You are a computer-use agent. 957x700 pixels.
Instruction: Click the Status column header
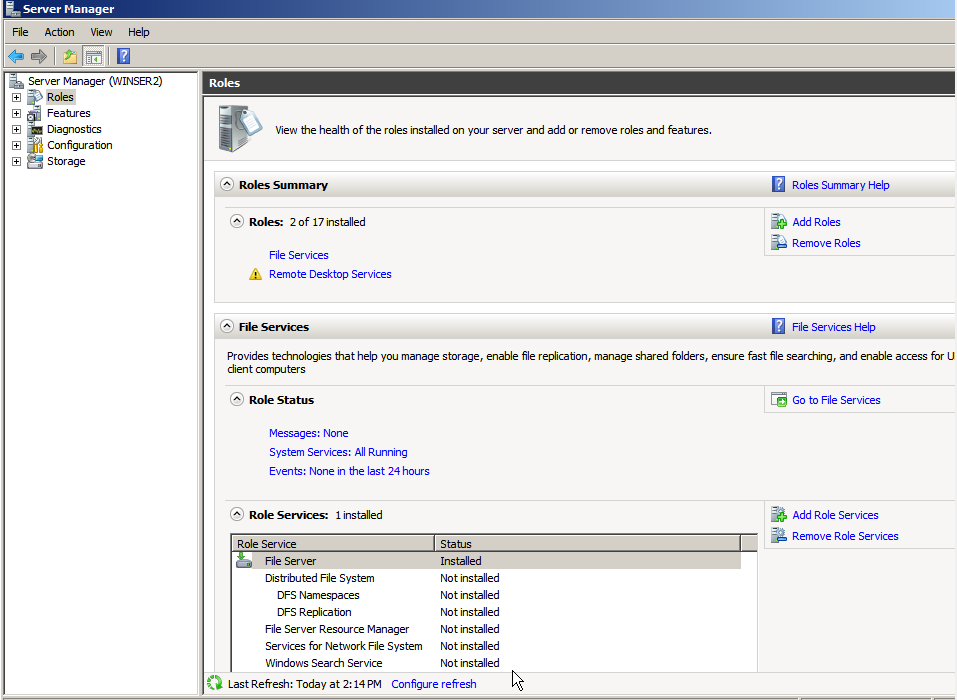pyautogui.click(x=588, y=543)
